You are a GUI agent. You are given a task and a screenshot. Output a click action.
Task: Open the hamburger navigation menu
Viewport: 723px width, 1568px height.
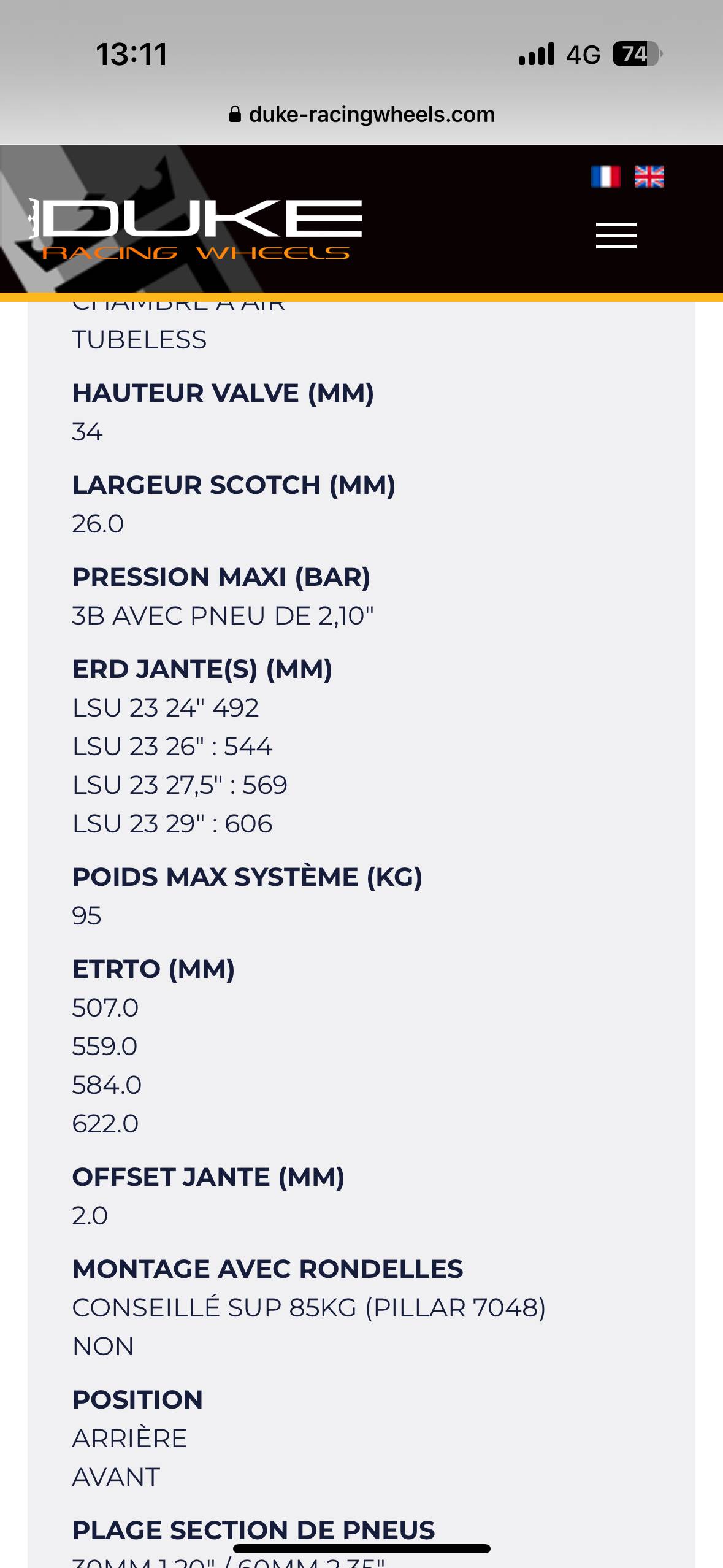click(616, 236)
